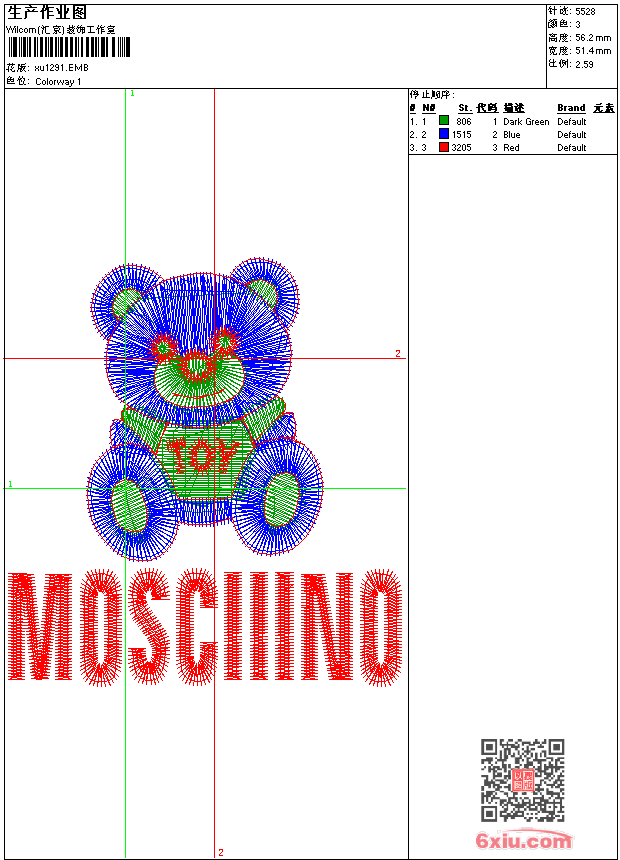Click the 'Brand' column header
620x860 pixels.
pyautogui.click(x=571, y=108)
